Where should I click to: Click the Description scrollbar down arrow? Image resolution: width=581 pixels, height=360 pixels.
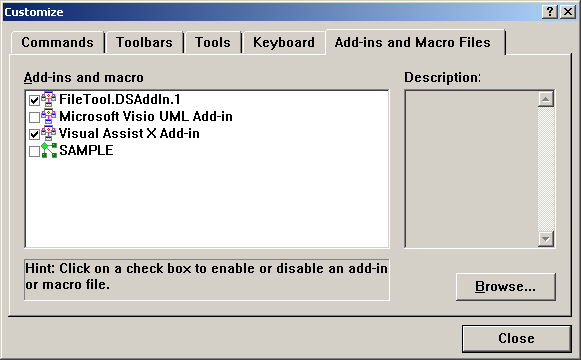546,239
